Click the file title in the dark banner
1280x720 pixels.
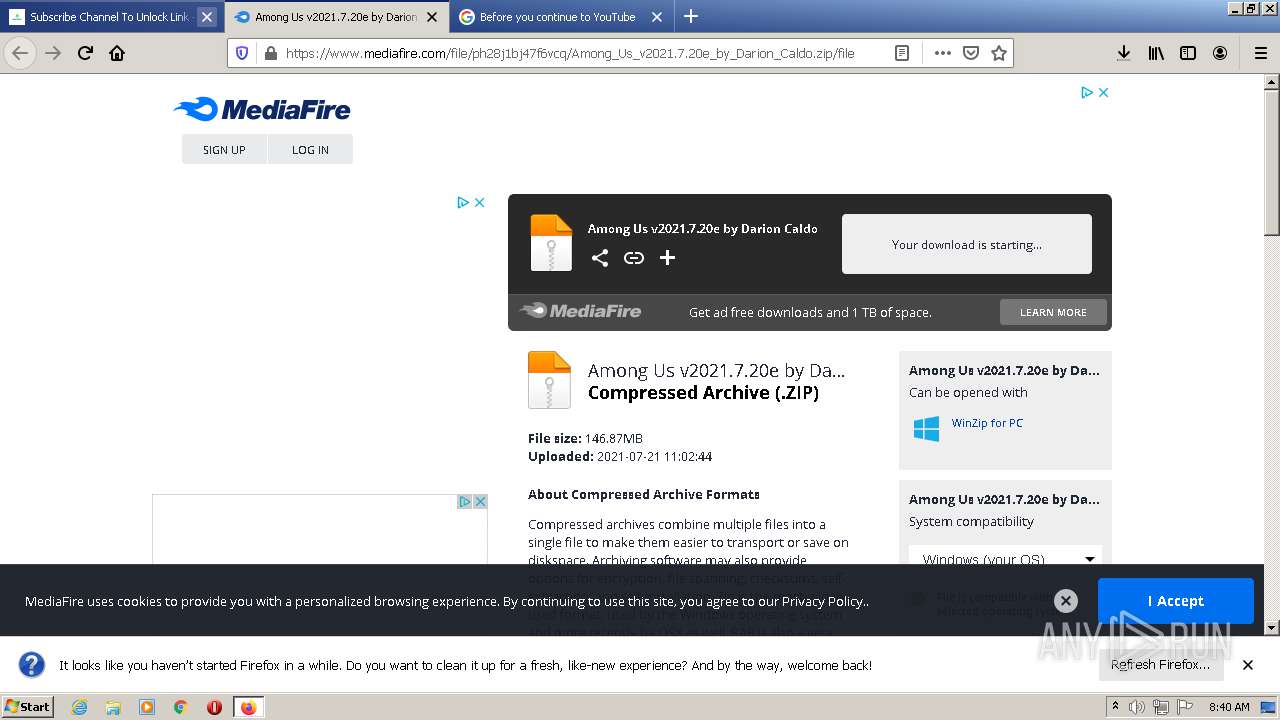[x=703, y=229]
